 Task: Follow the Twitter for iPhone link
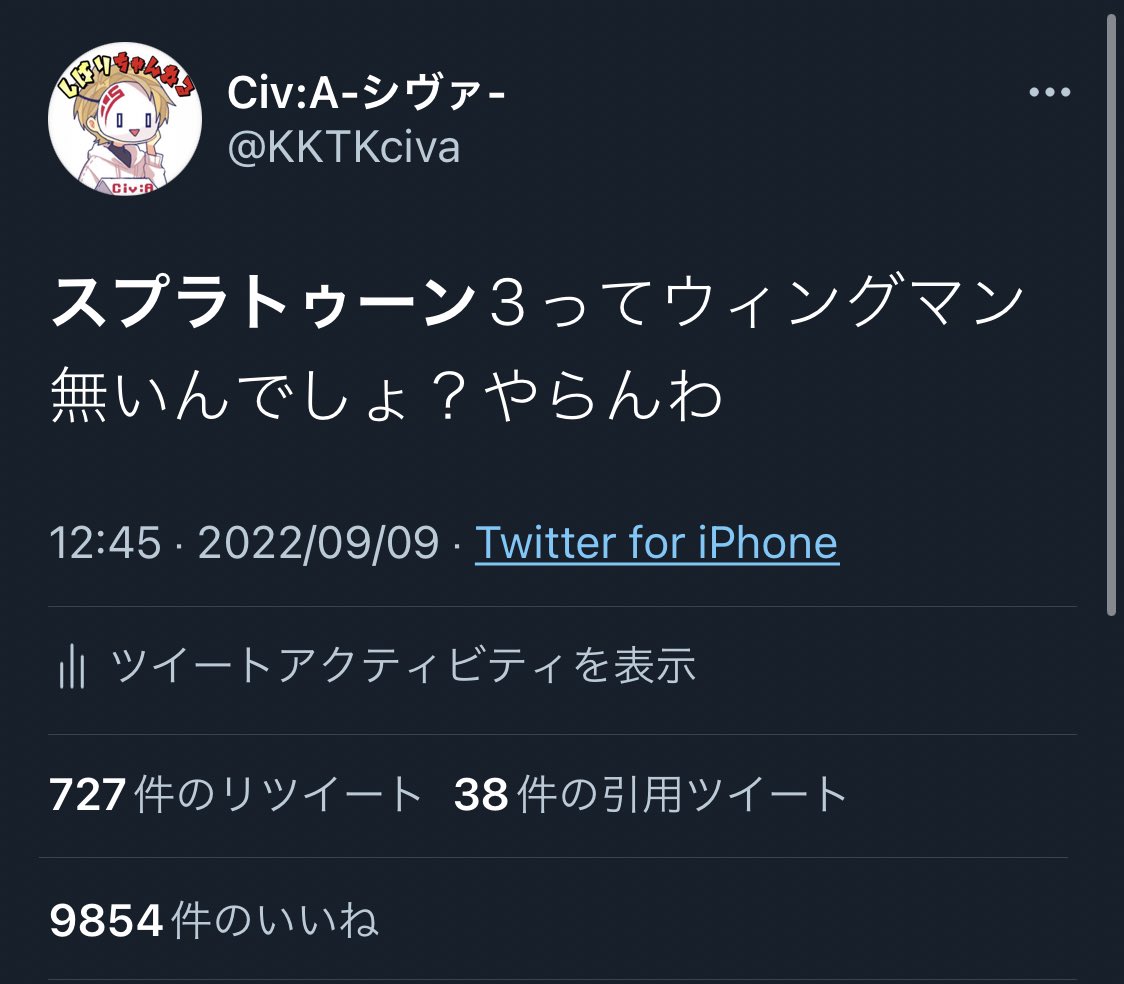[x=657, y=543]
